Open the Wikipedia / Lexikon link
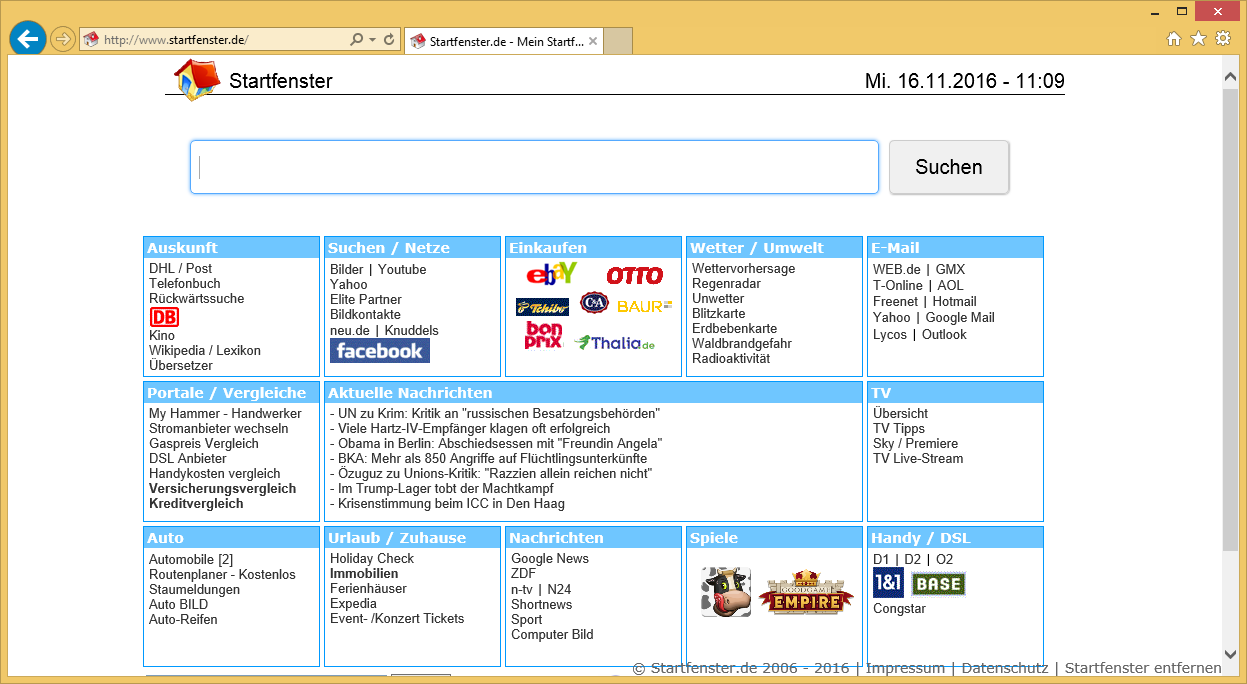The height and width of the screenshot is (684, 1247). 205,350
